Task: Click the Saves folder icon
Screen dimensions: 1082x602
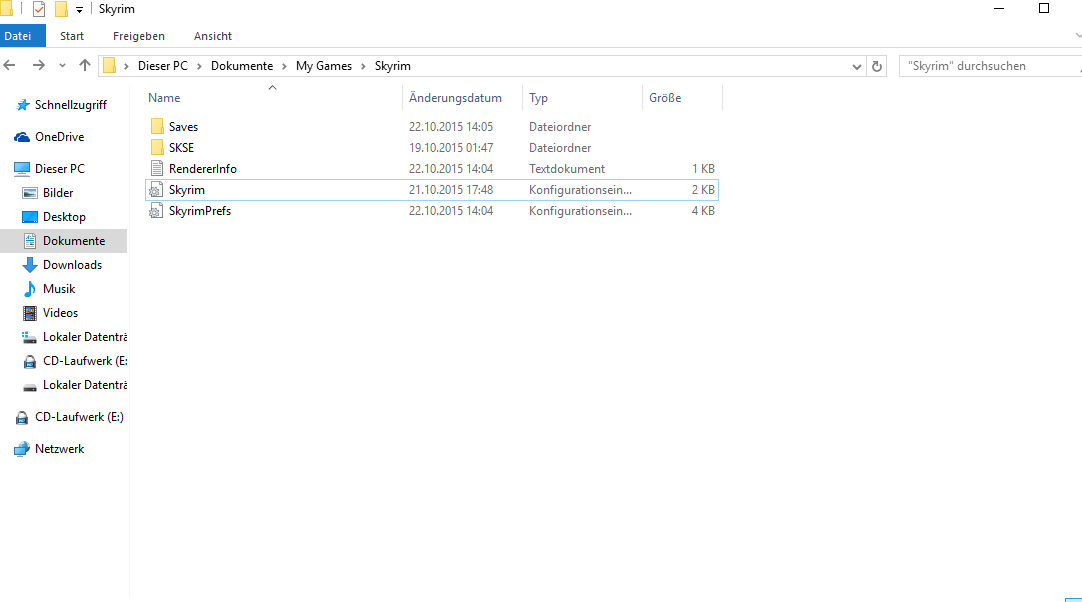Action: pos(156,127)
